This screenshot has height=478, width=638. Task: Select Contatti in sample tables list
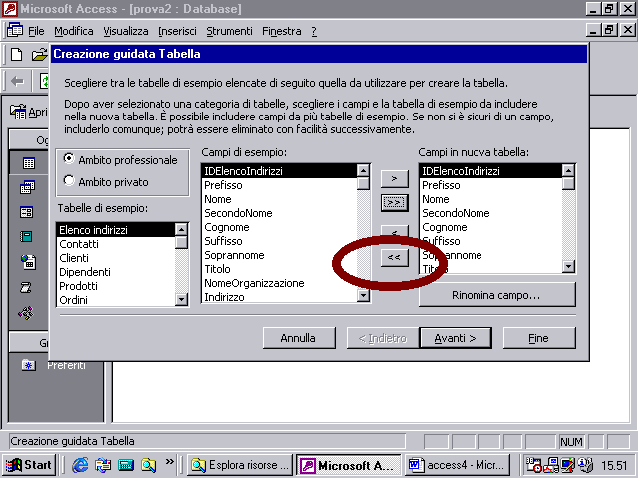116,244
